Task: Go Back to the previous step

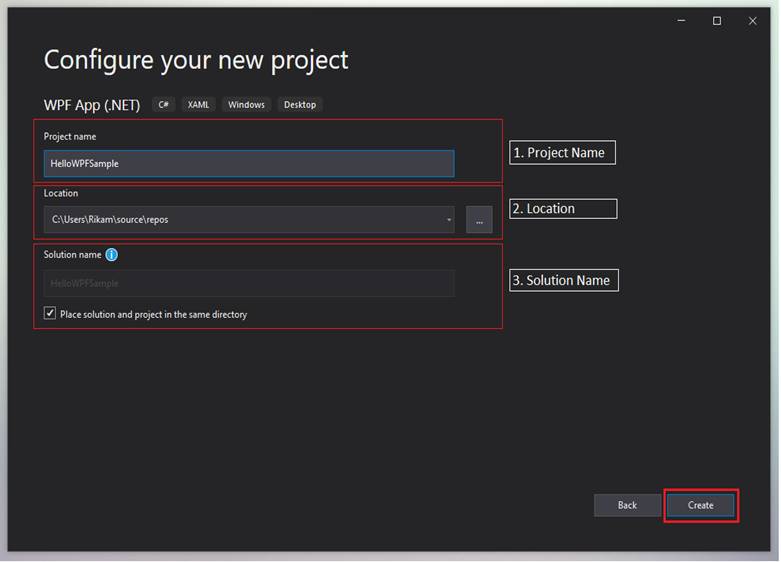Action: [627, 505]
